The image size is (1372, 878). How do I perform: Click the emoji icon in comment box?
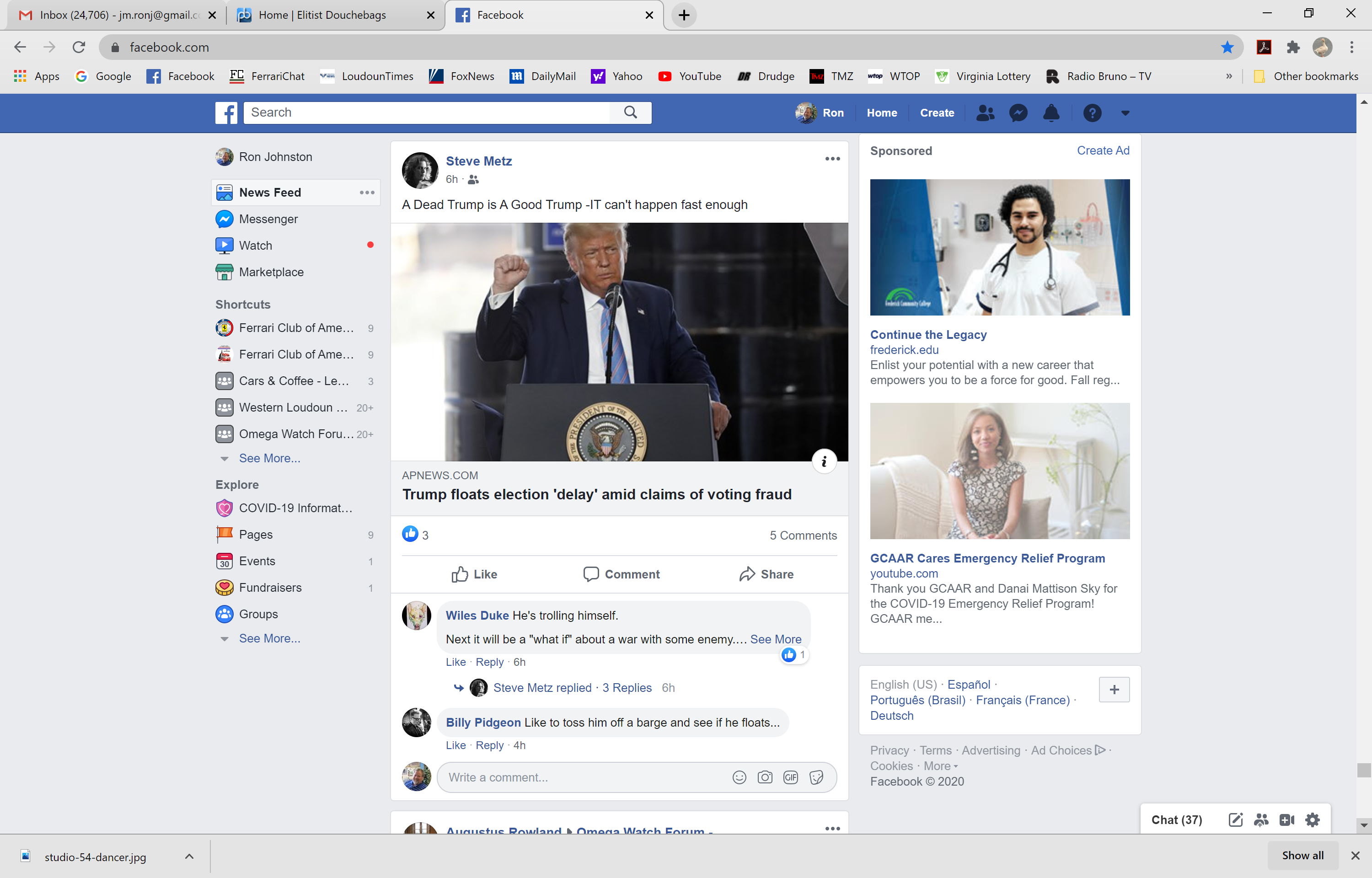740,777
